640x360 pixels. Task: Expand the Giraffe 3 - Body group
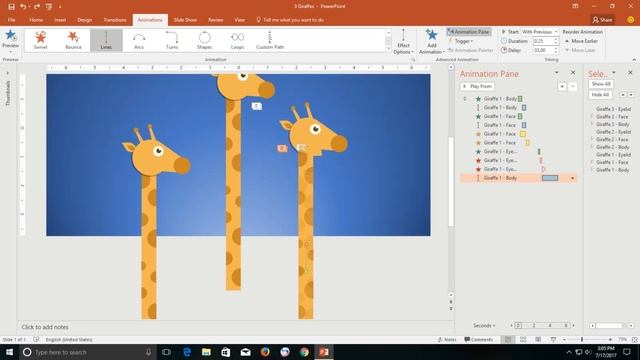tap(592, 124)
